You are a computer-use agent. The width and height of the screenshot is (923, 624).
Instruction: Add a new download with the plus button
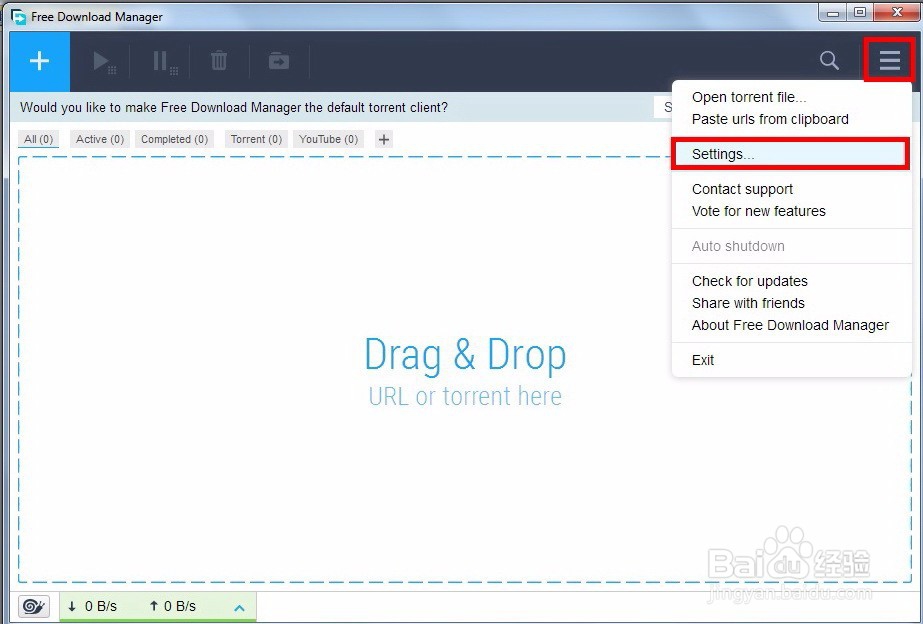(x=39, y=61)
